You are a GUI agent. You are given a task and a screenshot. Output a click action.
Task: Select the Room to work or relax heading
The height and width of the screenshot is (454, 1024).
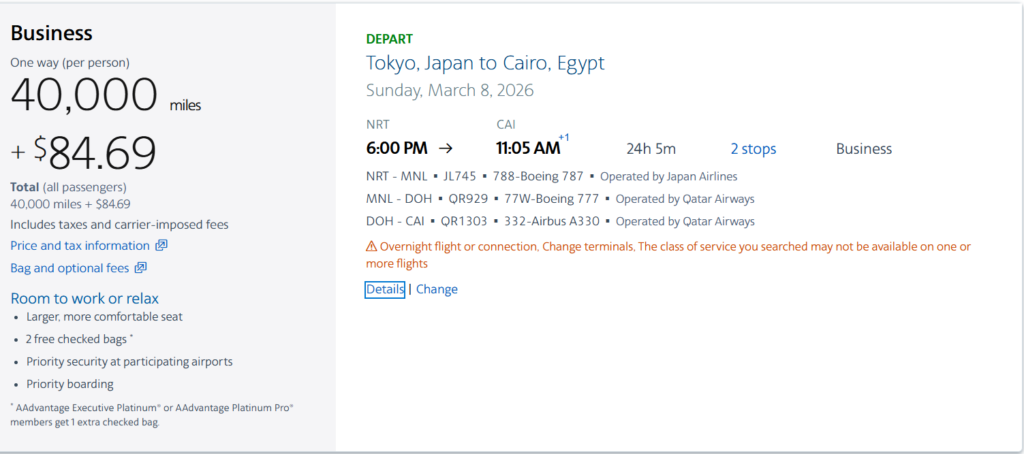(x=84, y=298)
